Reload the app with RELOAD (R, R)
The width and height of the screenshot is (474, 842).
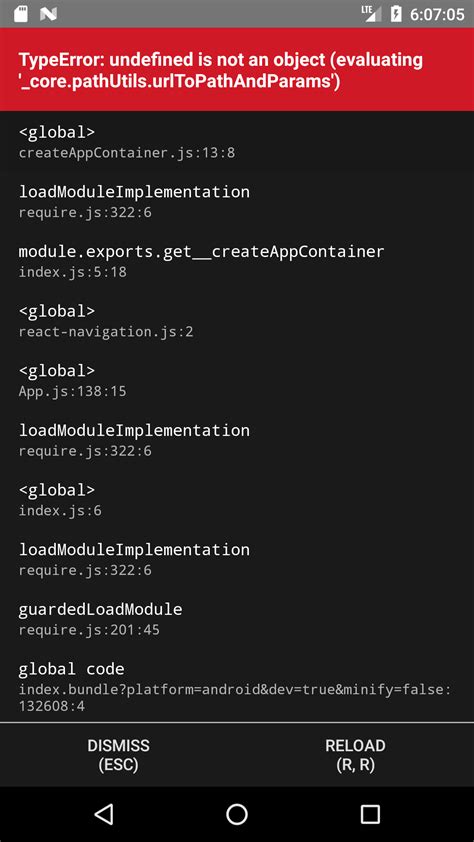355,754
